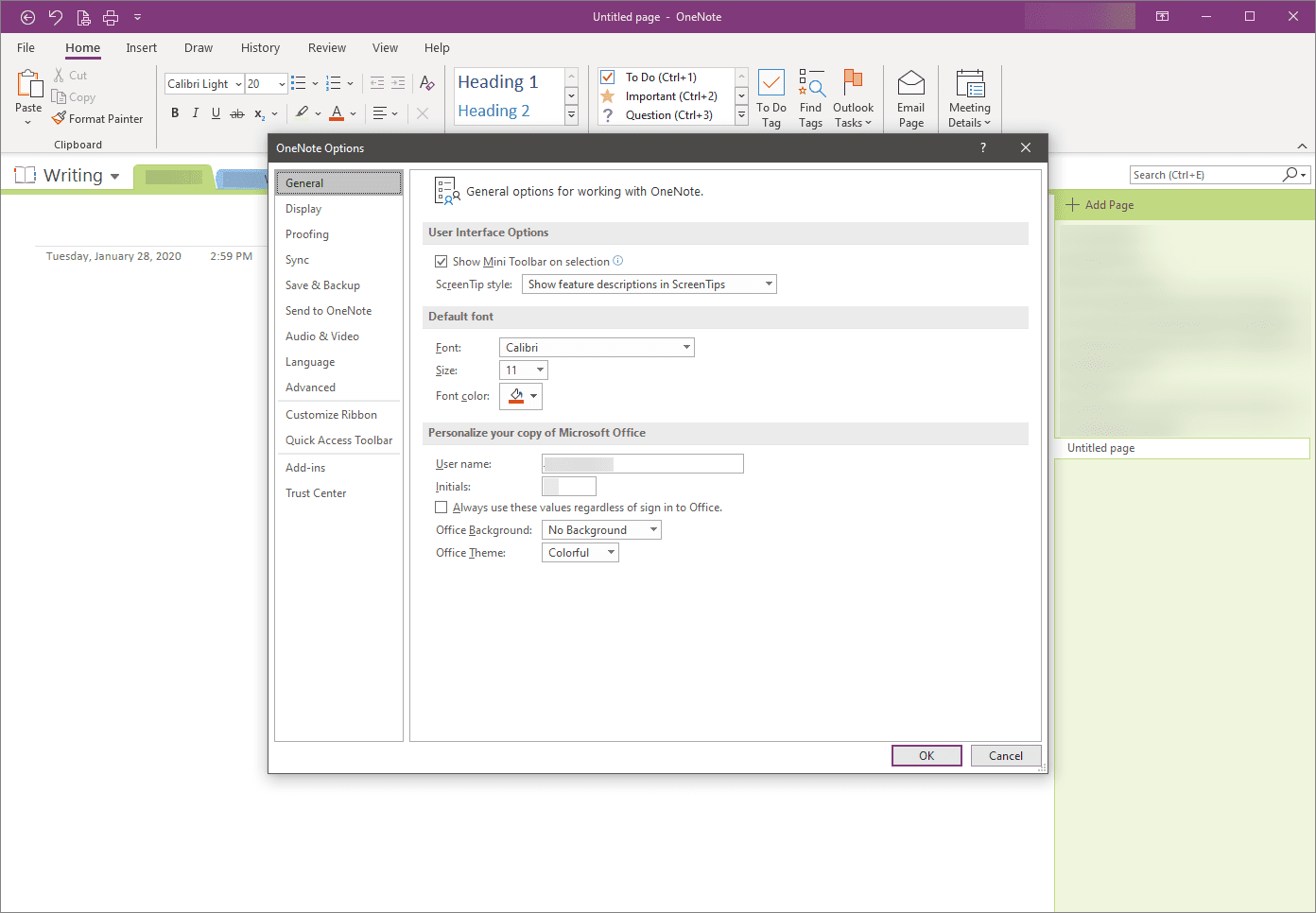The height and width of the screenshot is (913, 1316).
Task: Open the ribbon font name Calibri Light dropdown
Action: 238,84
